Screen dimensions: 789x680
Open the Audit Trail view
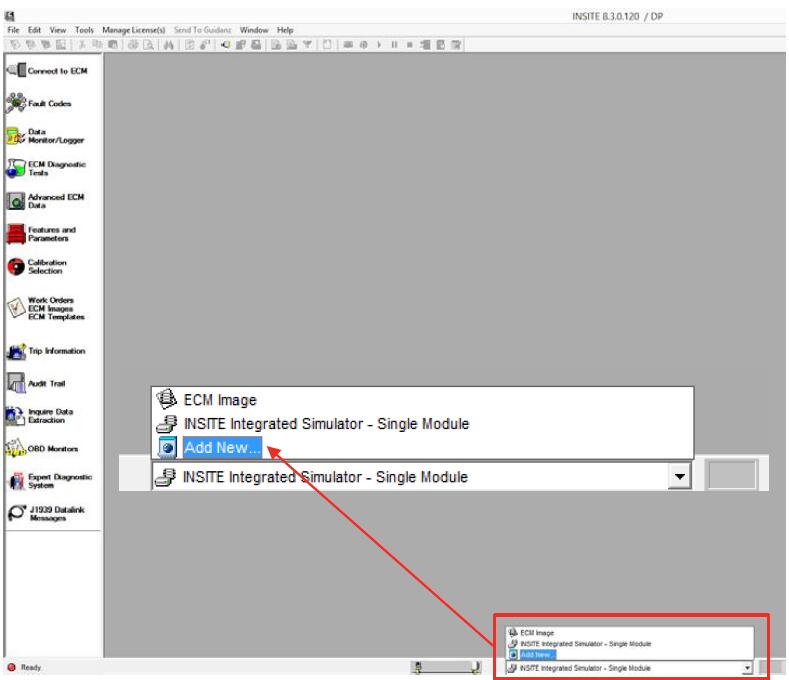36,383
